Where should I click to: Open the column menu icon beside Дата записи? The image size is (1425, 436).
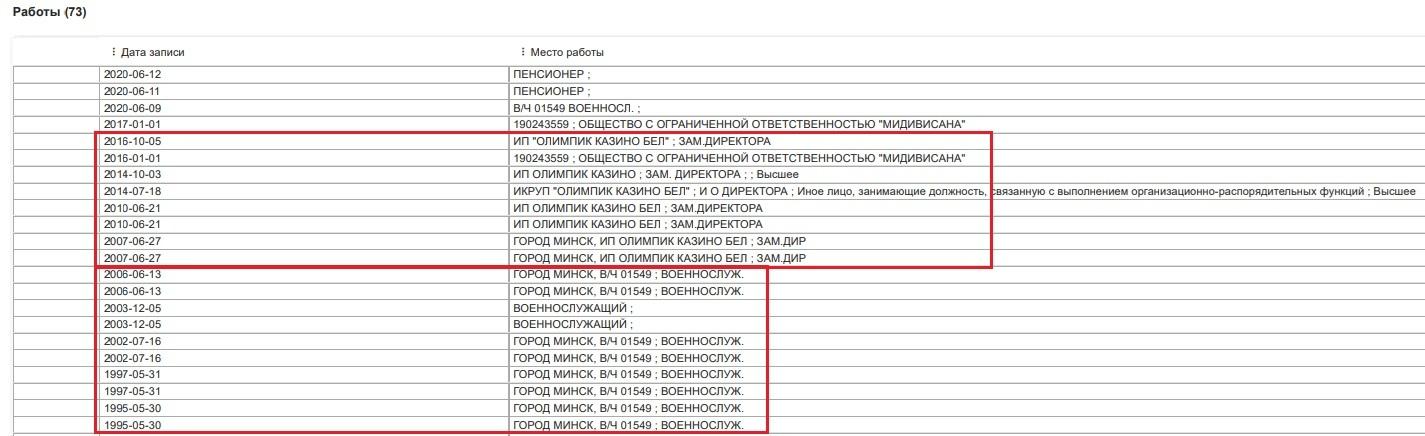click(113, 52)
